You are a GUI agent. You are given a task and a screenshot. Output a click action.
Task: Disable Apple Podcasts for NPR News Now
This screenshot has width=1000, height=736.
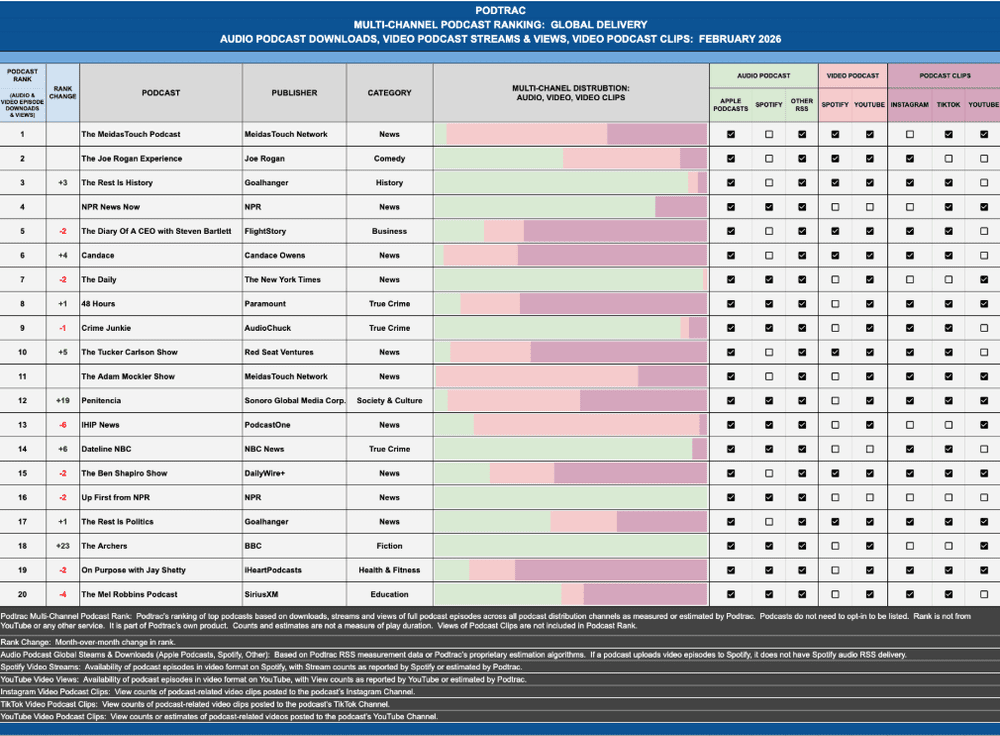pos(731,206)
